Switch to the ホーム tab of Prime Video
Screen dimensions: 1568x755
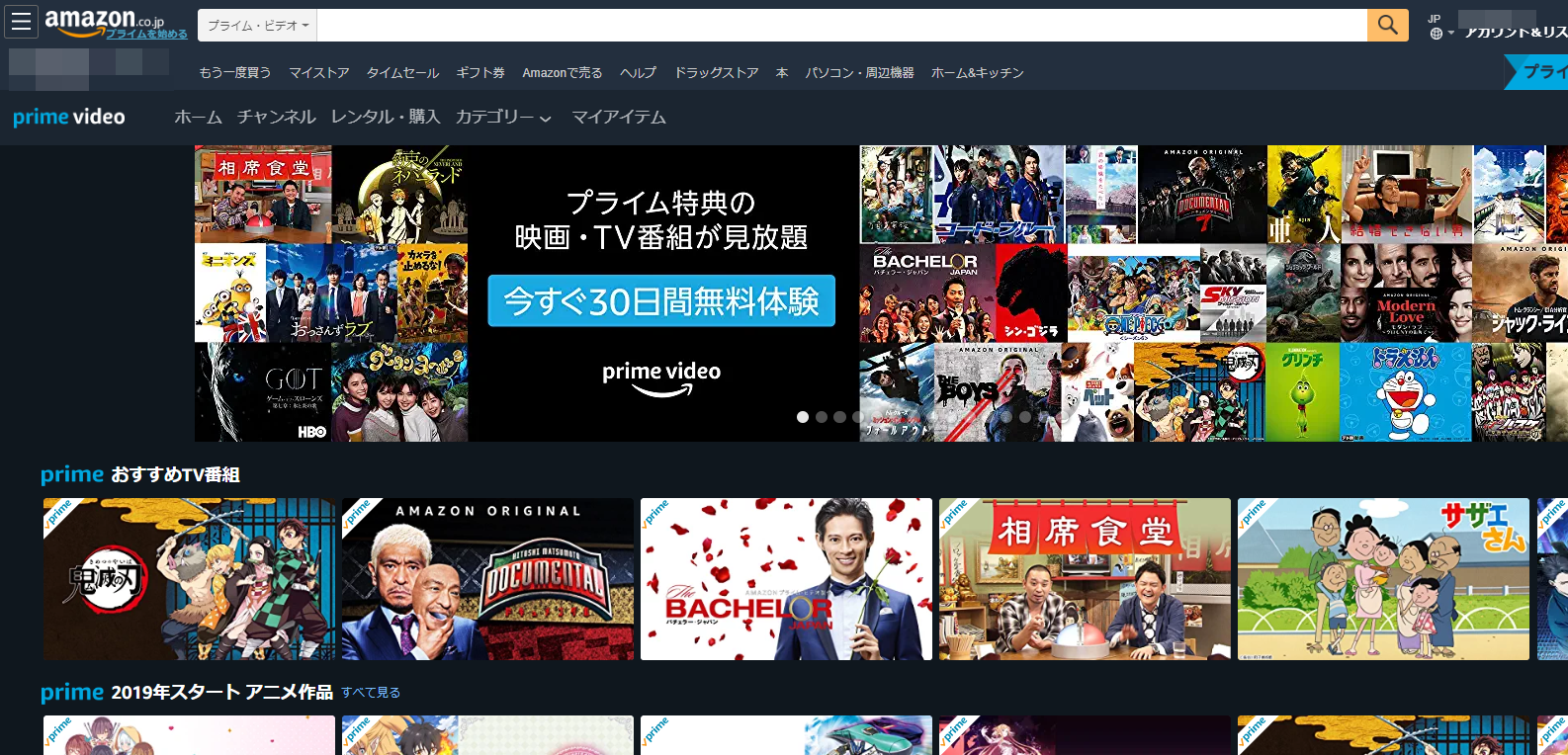pyautogui.click(x=198, y=117)
